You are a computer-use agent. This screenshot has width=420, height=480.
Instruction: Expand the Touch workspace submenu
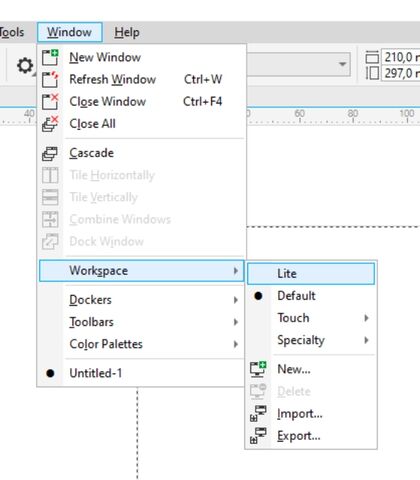311,318
